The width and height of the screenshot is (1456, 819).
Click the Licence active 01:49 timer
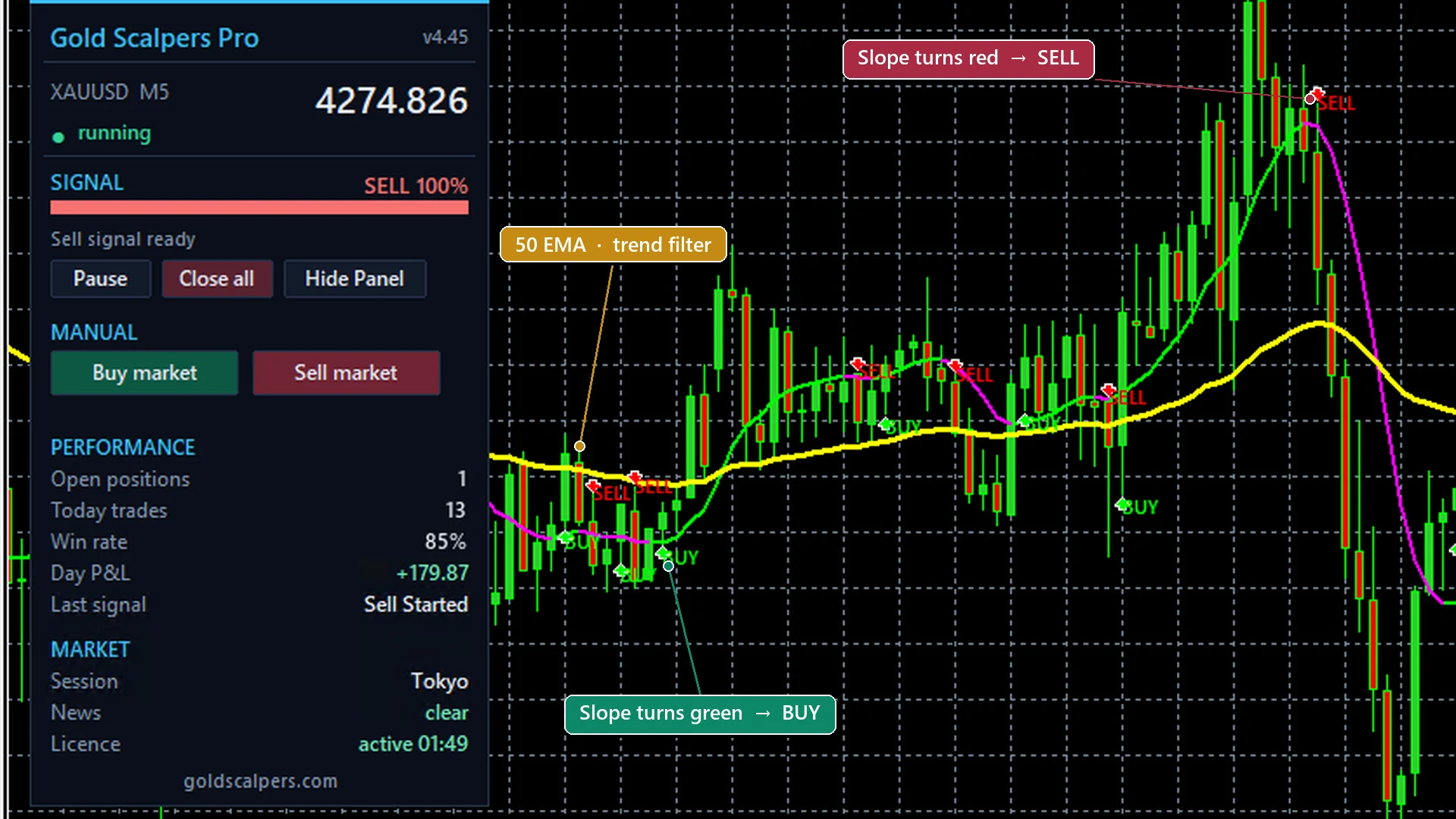click(413, 744)
